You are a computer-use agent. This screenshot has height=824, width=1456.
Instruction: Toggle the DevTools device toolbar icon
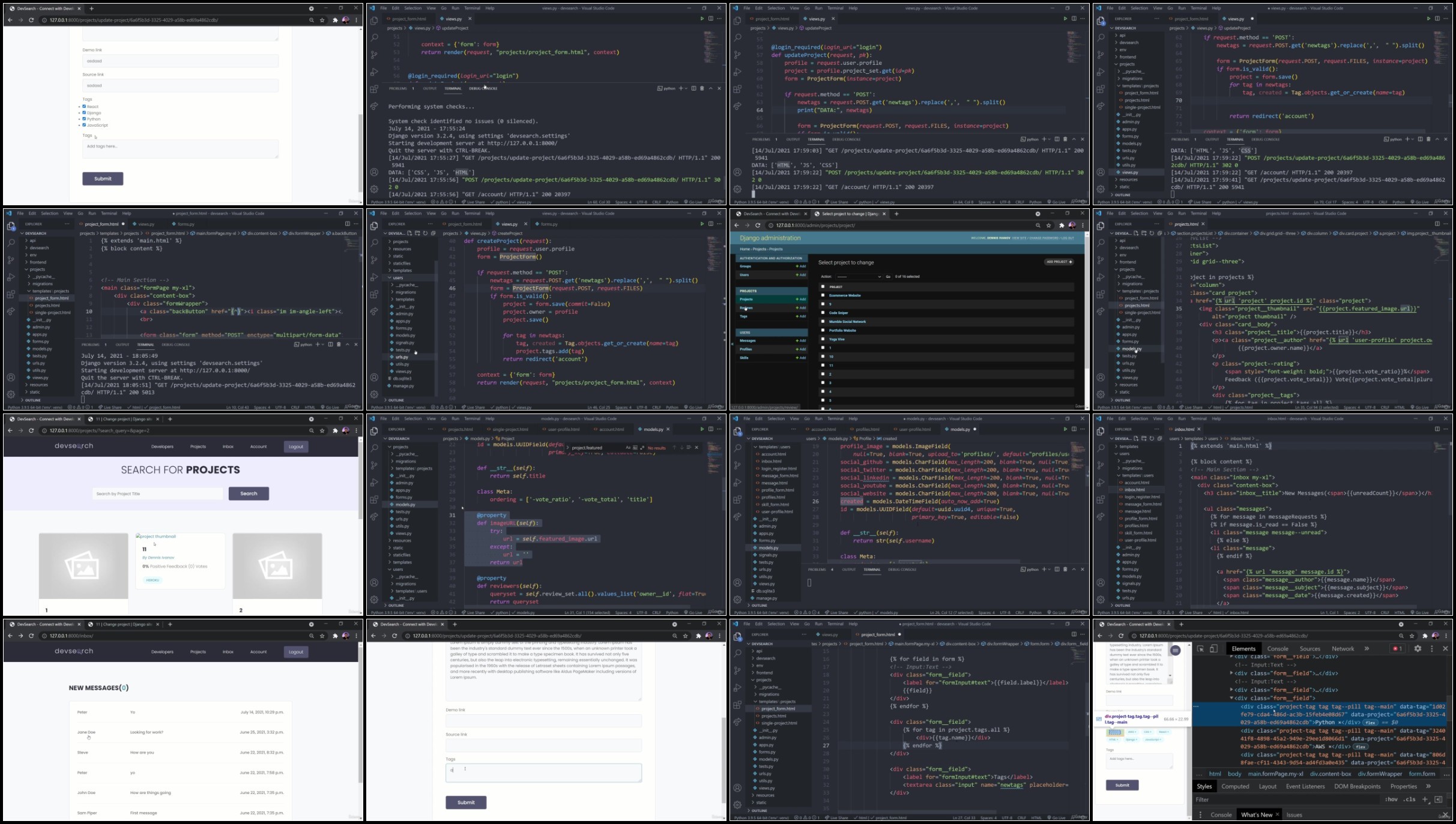coord(1213,648)
